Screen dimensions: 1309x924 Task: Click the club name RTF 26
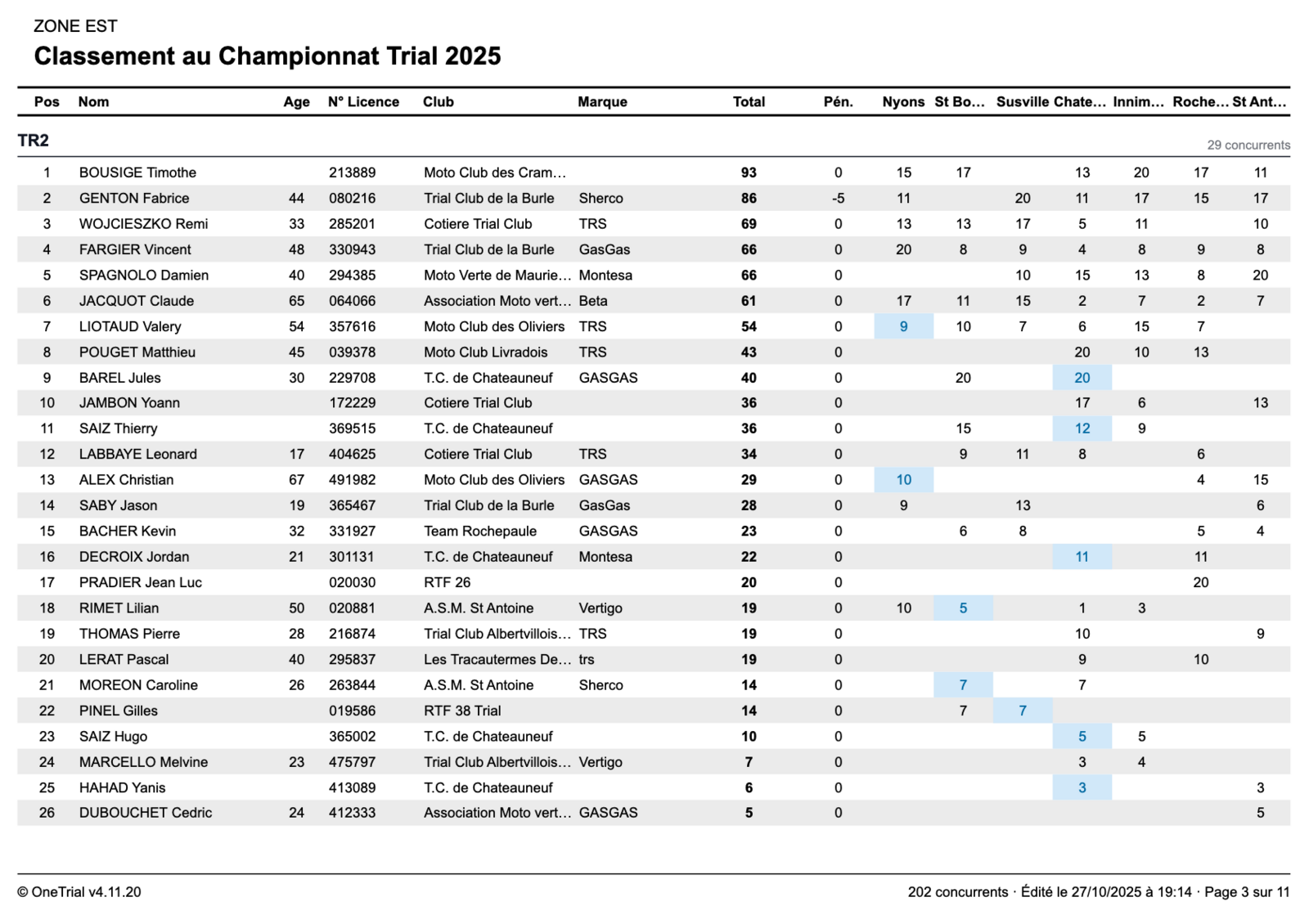[x=447, y=582]
